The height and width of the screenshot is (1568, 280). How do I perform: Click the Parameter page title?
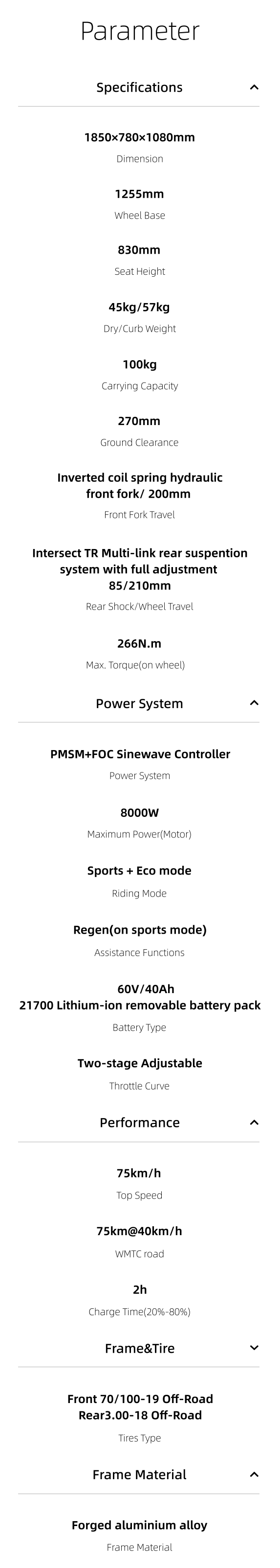click(x=140, y=30)
